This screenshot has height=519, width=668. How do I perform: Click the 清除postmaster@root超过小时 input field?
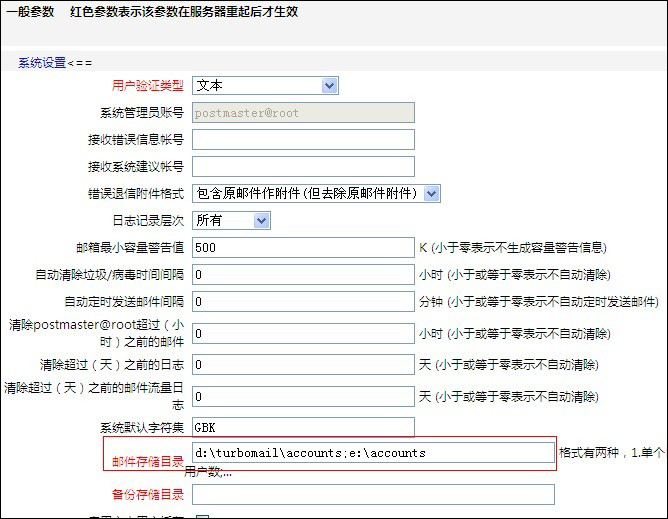pyautogui.click(x=302, y=333)
